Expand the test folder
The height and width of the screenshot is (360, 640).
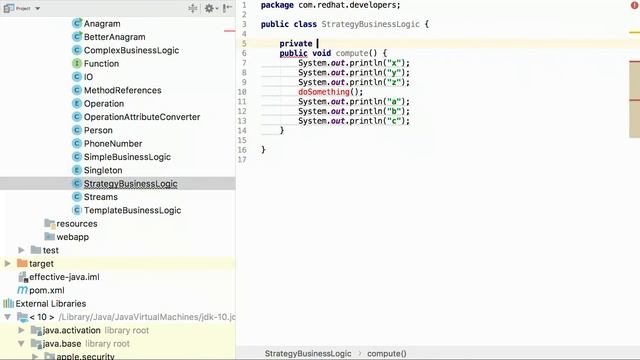pos(21,250)
